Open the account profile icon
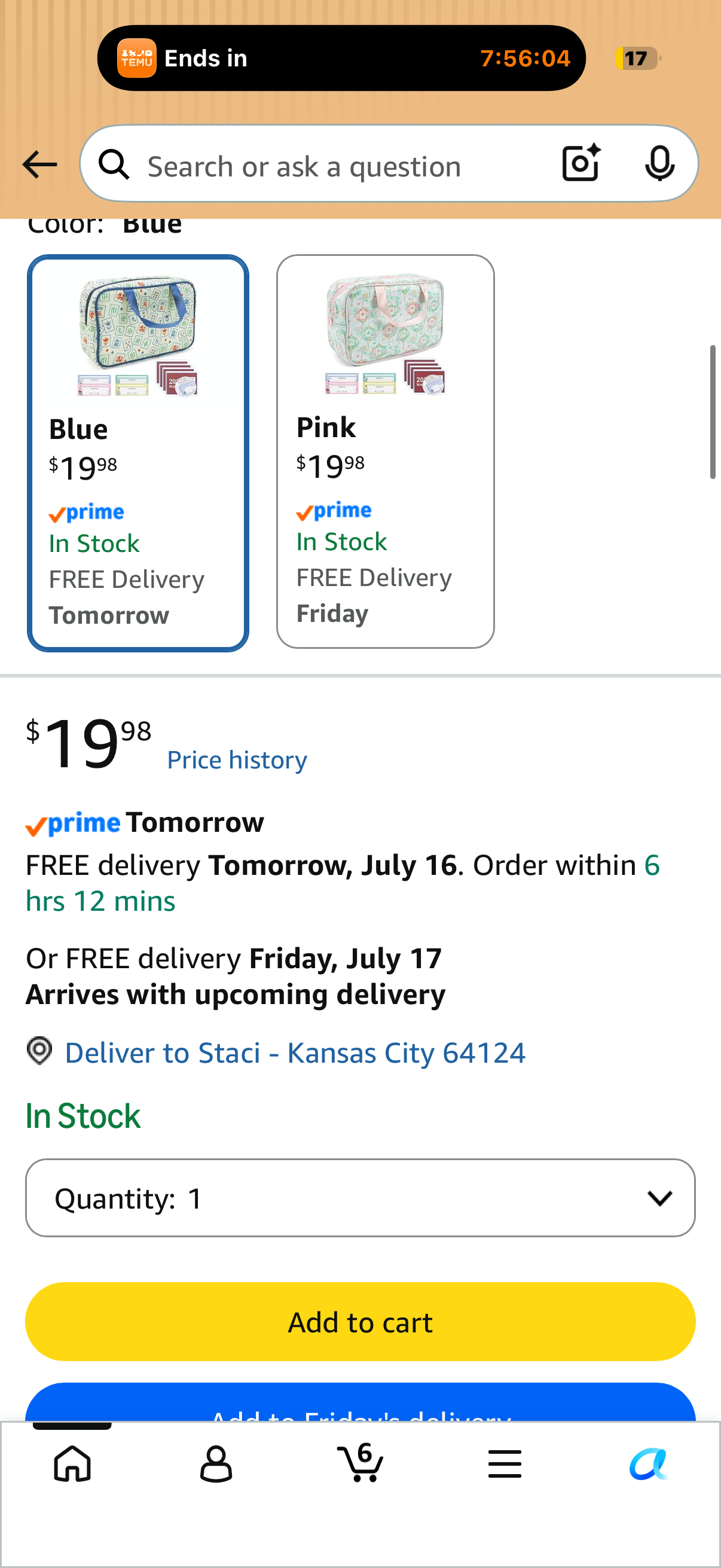Viewport: 721px width, 1568px height. coord(216,1463)
